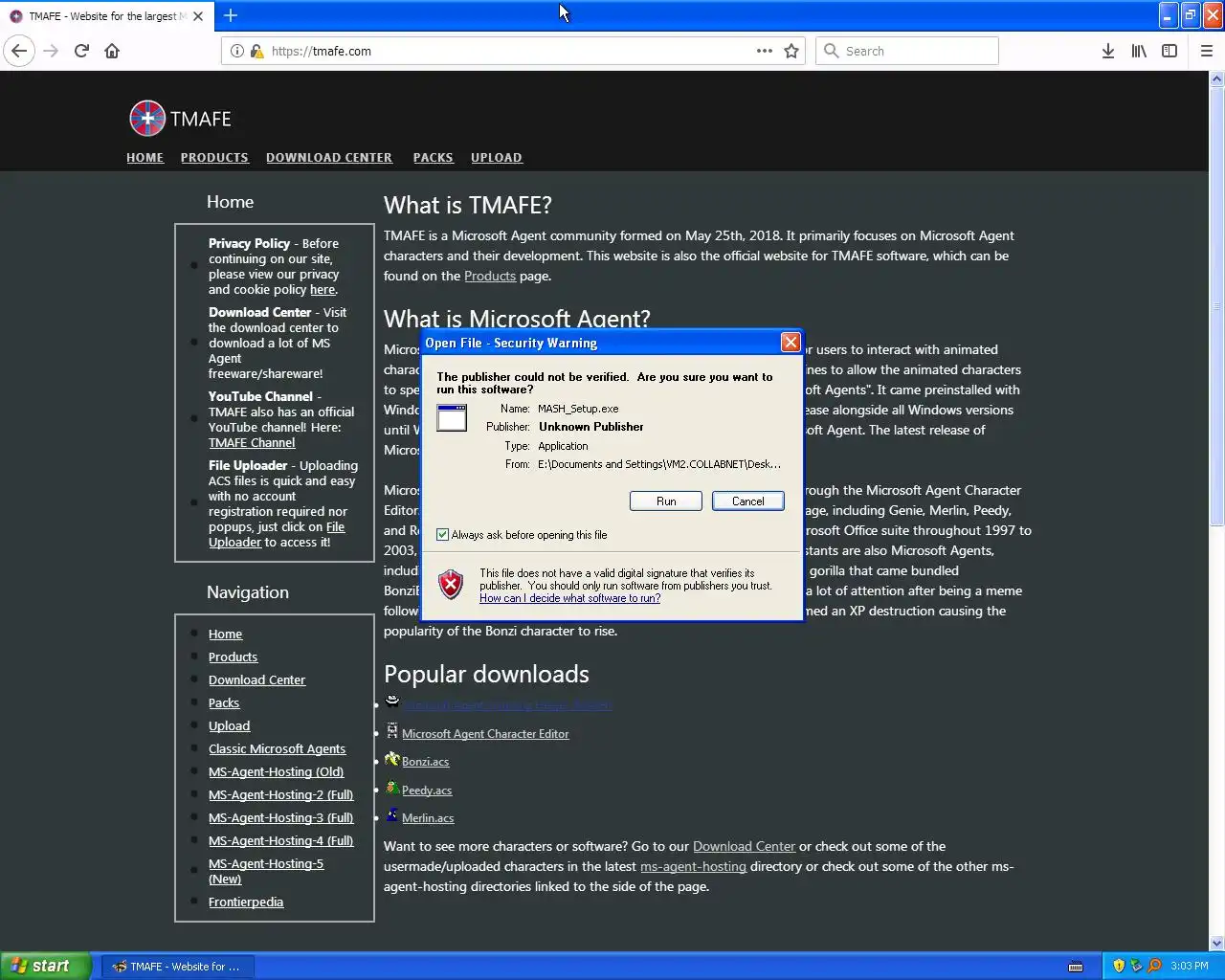Click the TMAFE logo in header
Screen dimensions: 1225x980
point(181,119)
